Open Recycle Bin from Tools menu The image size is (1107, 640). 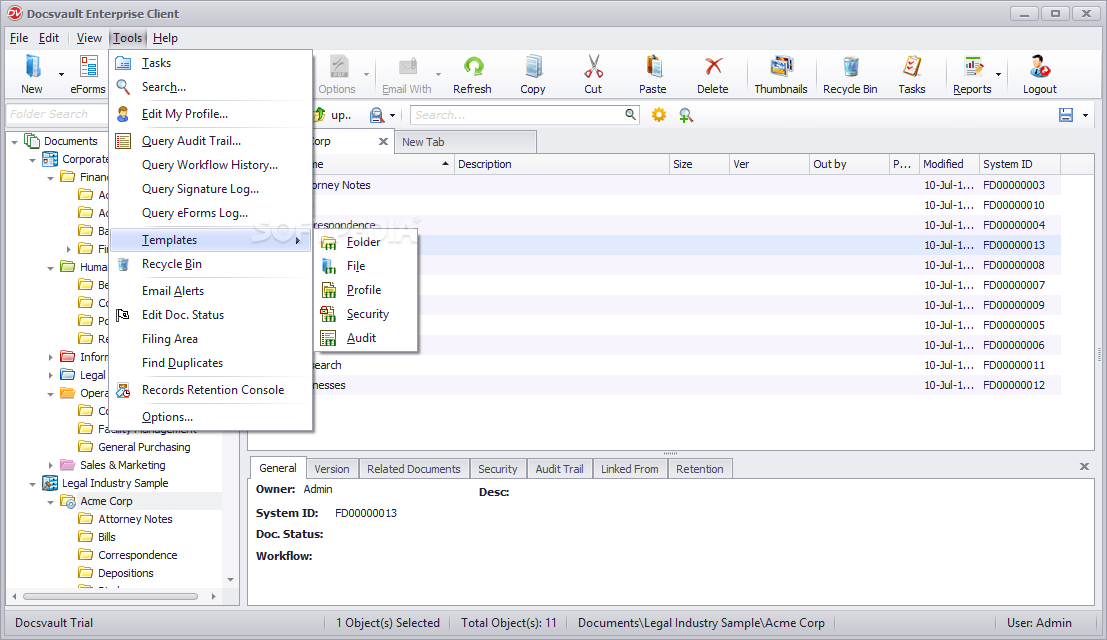tap(210, 264)
